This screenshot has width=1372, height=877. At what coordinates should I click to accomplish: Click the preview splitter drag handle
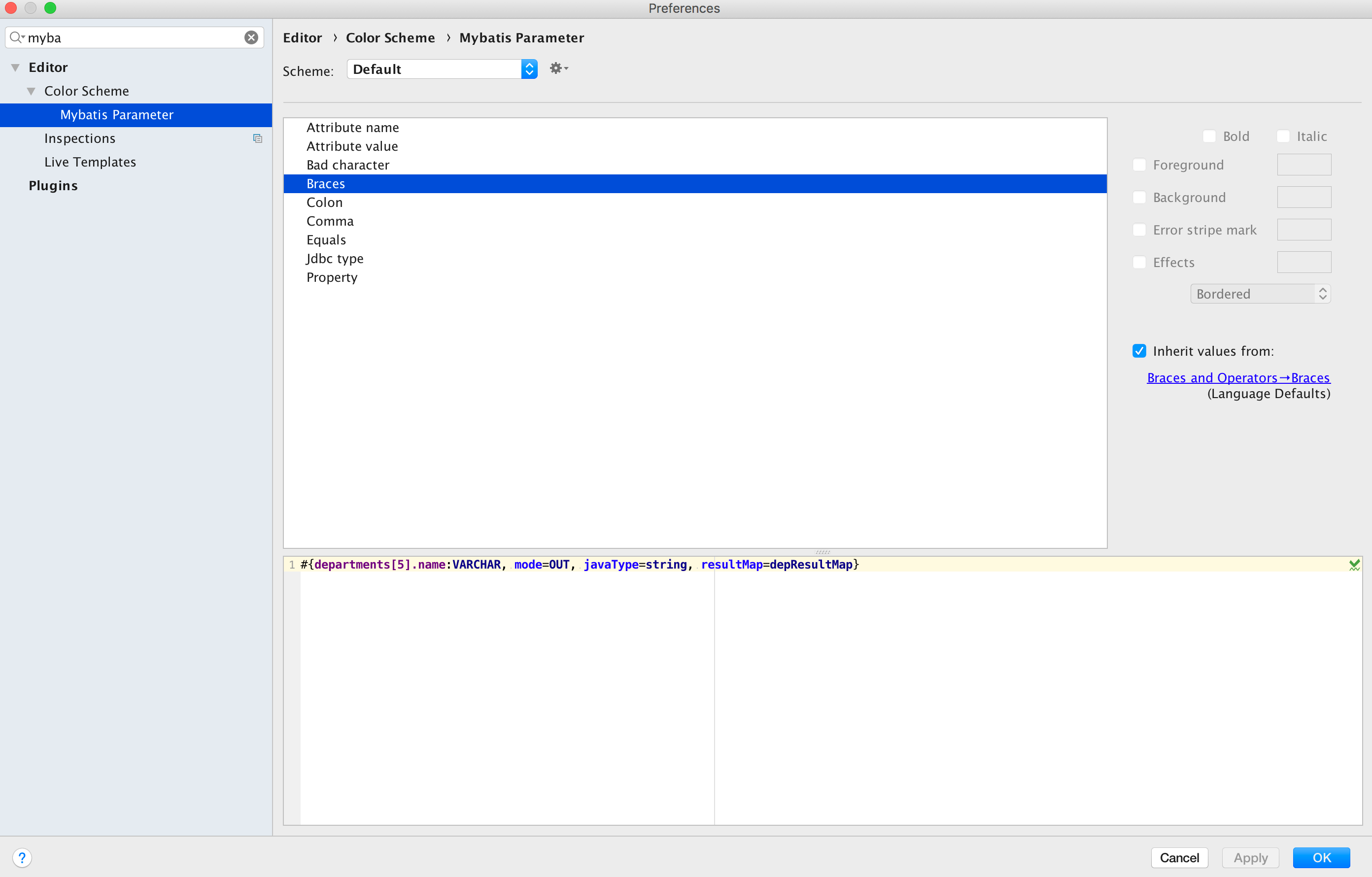point(823,552)
